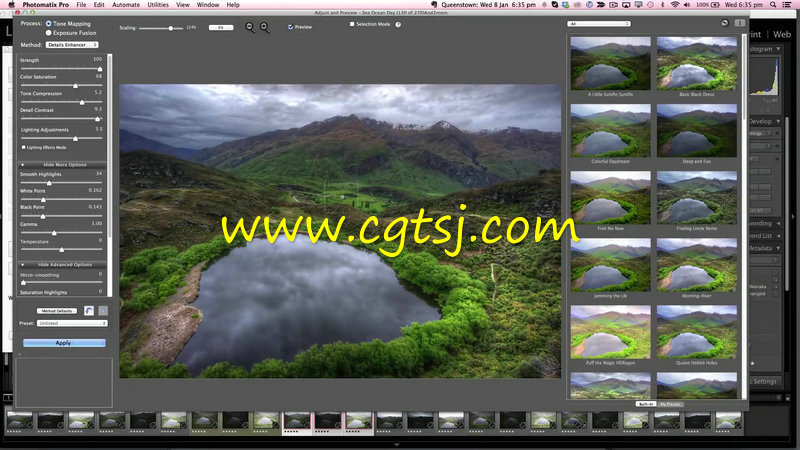Adjust the Detail Contrast slider handle
This screenshot has height=450, width=800.
click(97, 118)
